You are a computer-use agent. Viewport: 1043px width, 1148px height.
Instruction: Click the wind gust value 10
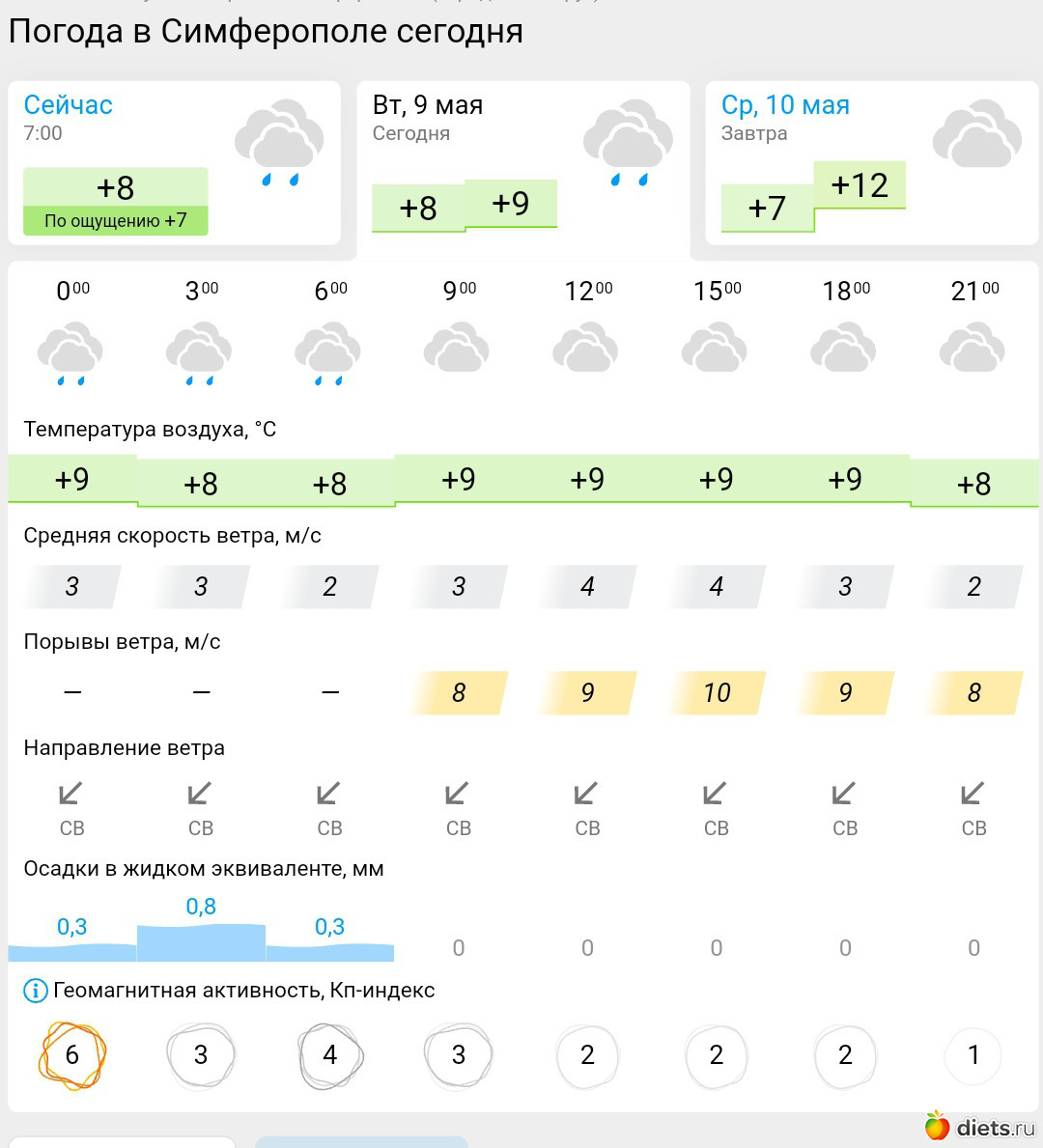click(x=717, y=692)
